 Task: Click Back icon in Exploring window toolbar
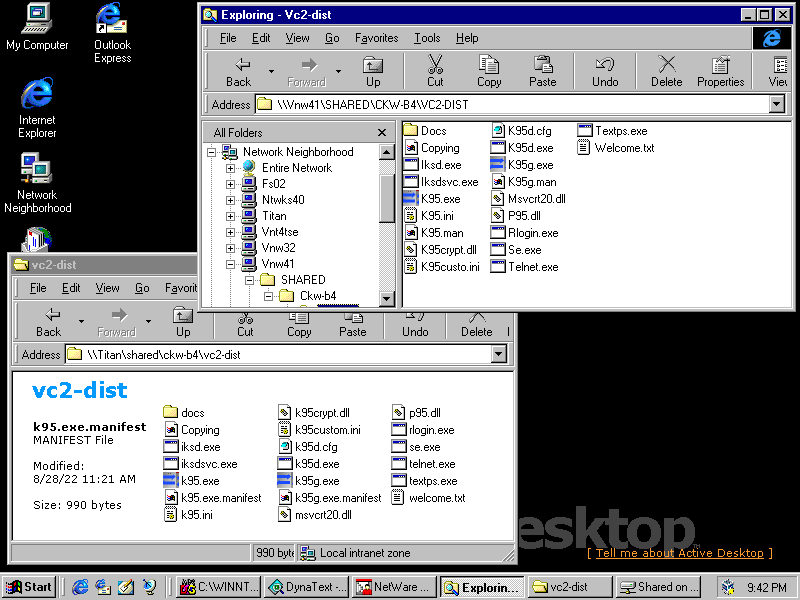click(x=239, y=72)
